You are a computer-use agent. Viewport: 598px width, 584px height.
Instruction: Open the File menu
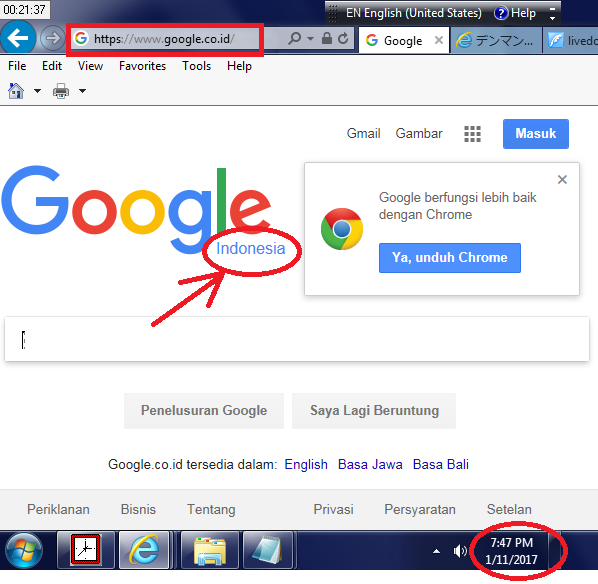click(17, 66)
